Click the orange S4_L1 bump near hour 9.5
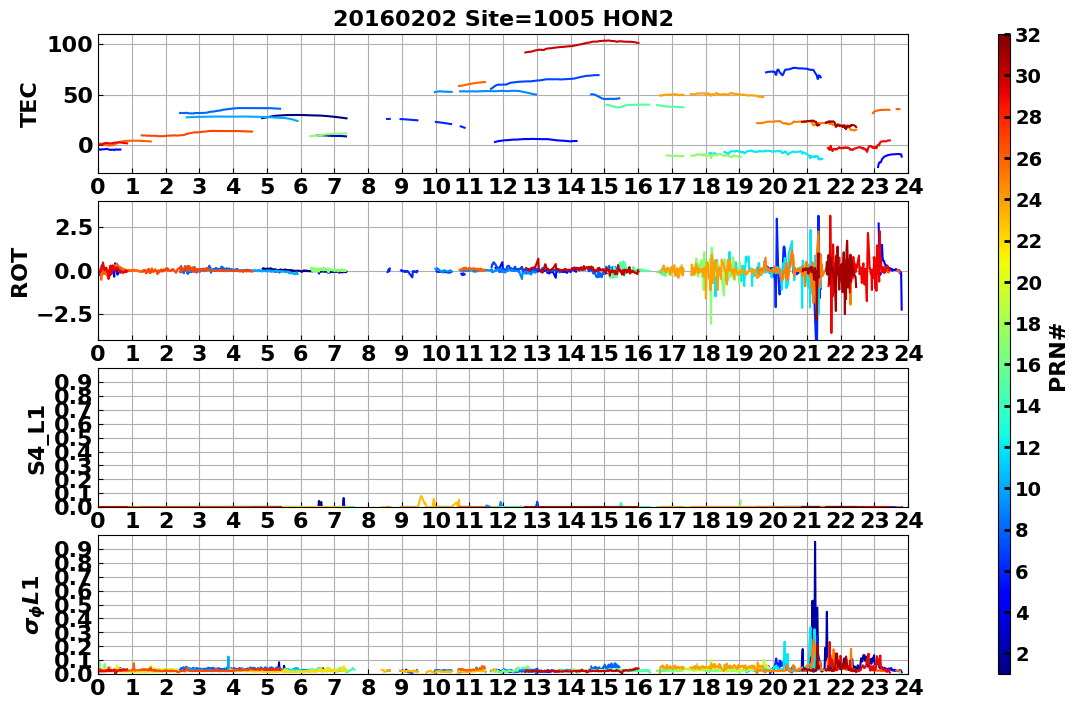 [x=421, y=499]
